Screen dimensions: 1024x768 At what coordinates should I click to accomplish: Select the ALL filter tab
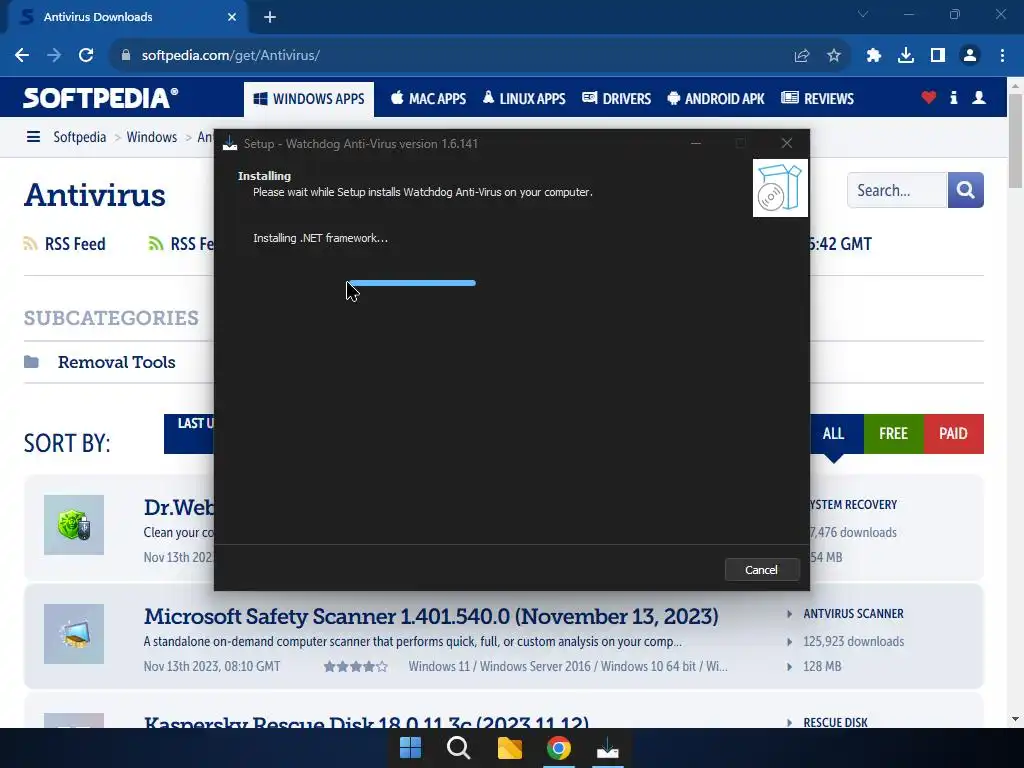[x=833, y=434]
